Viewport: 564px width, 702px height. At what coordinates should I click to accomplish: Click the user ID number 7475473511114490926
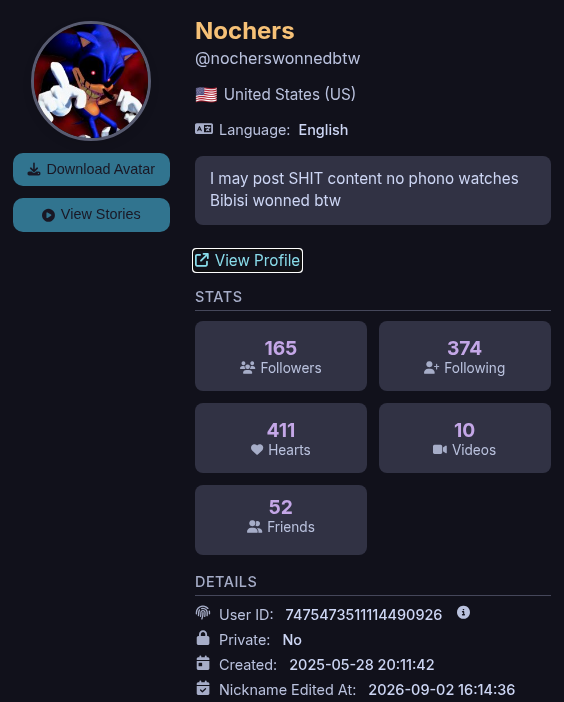pos(363,615)
